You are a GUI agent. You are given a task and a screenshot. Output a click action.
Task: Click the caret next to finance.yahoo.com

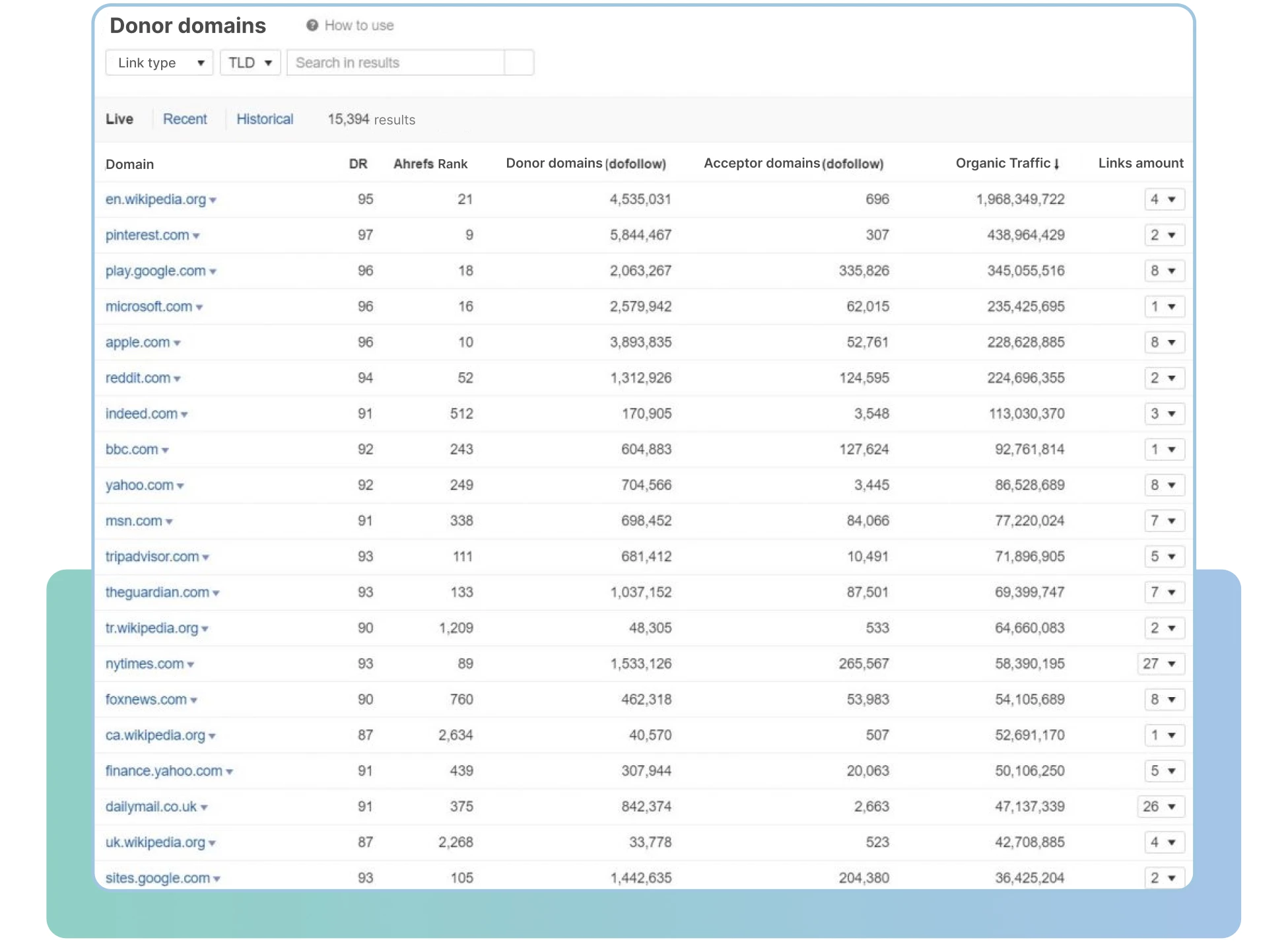tap(229, 772)
